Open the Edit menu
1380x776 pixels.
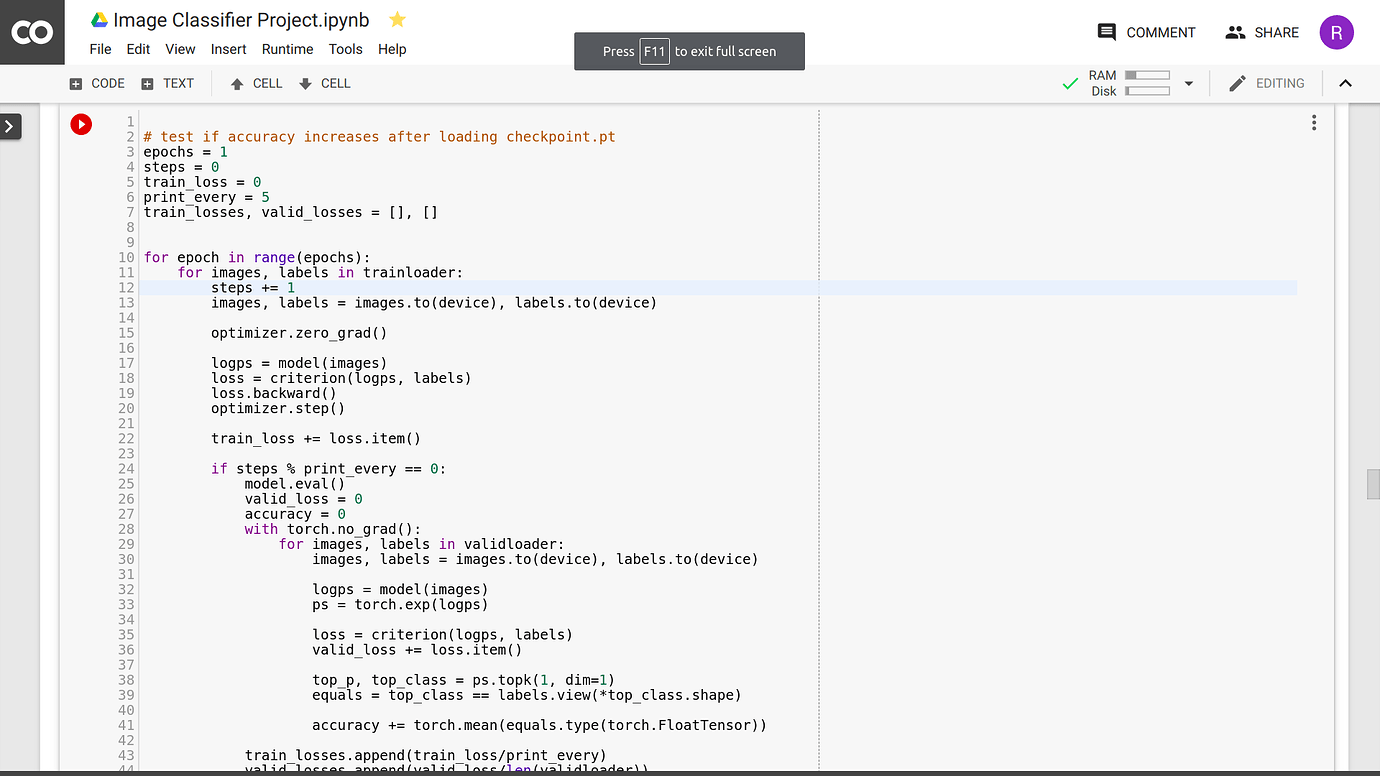pos(138,49)
